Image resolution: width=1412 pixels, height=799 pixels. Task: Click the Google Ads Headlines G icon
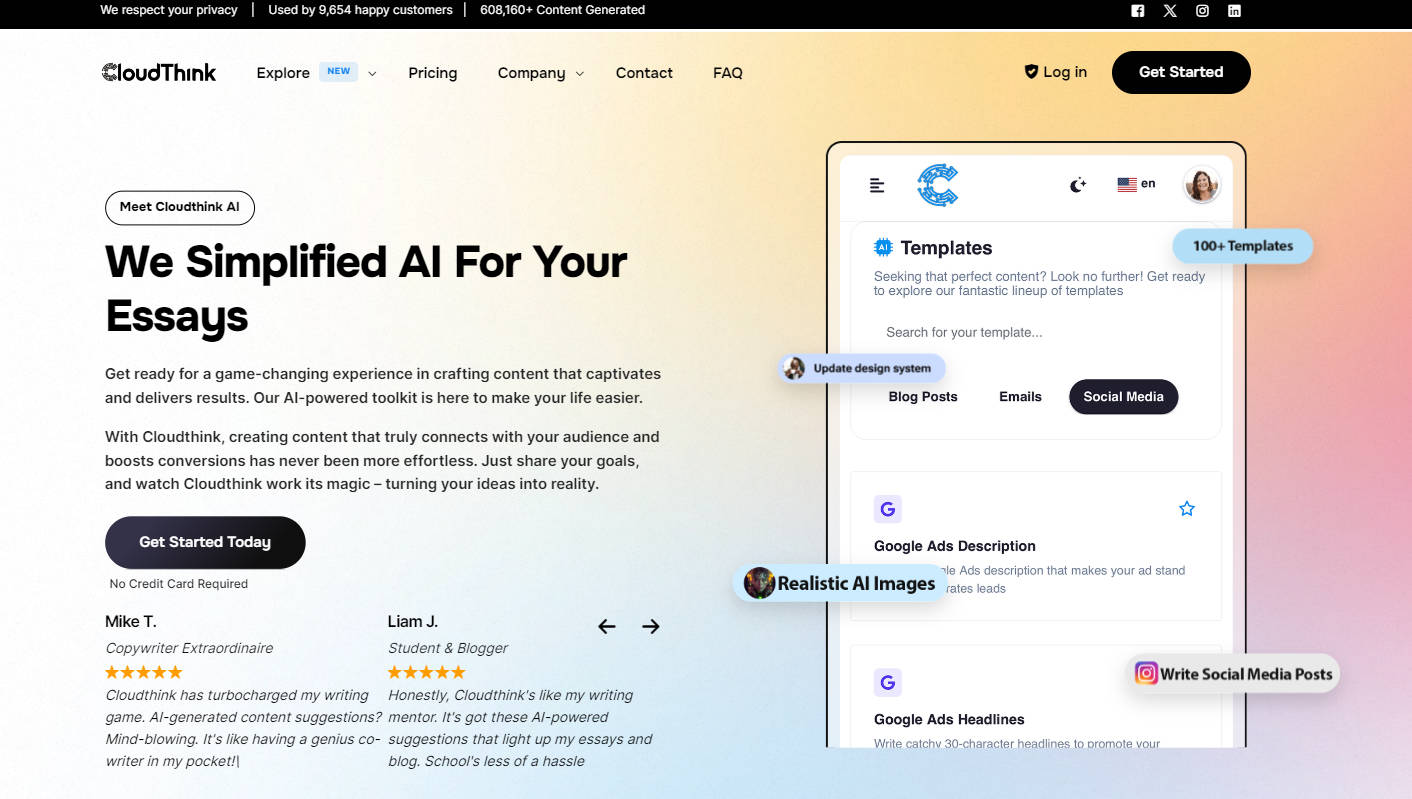pyautogui.click(x=887, y=683)
